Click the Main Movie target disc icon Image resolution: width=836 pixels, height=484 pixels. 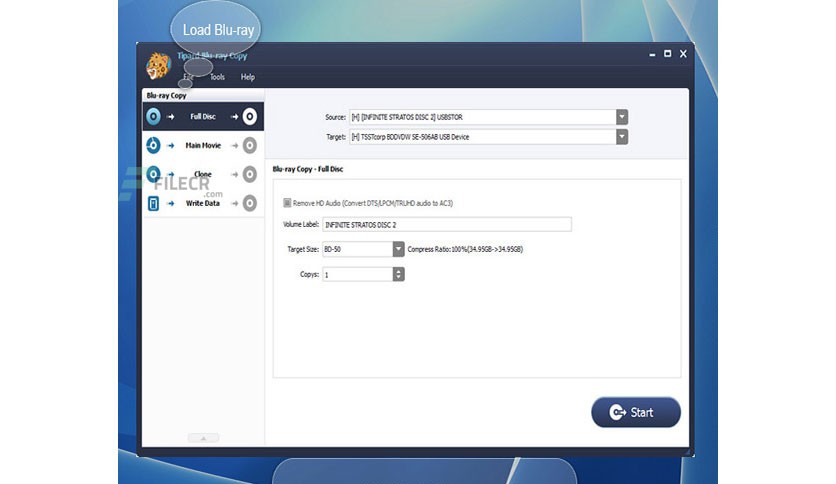click(x=250, y=145)
